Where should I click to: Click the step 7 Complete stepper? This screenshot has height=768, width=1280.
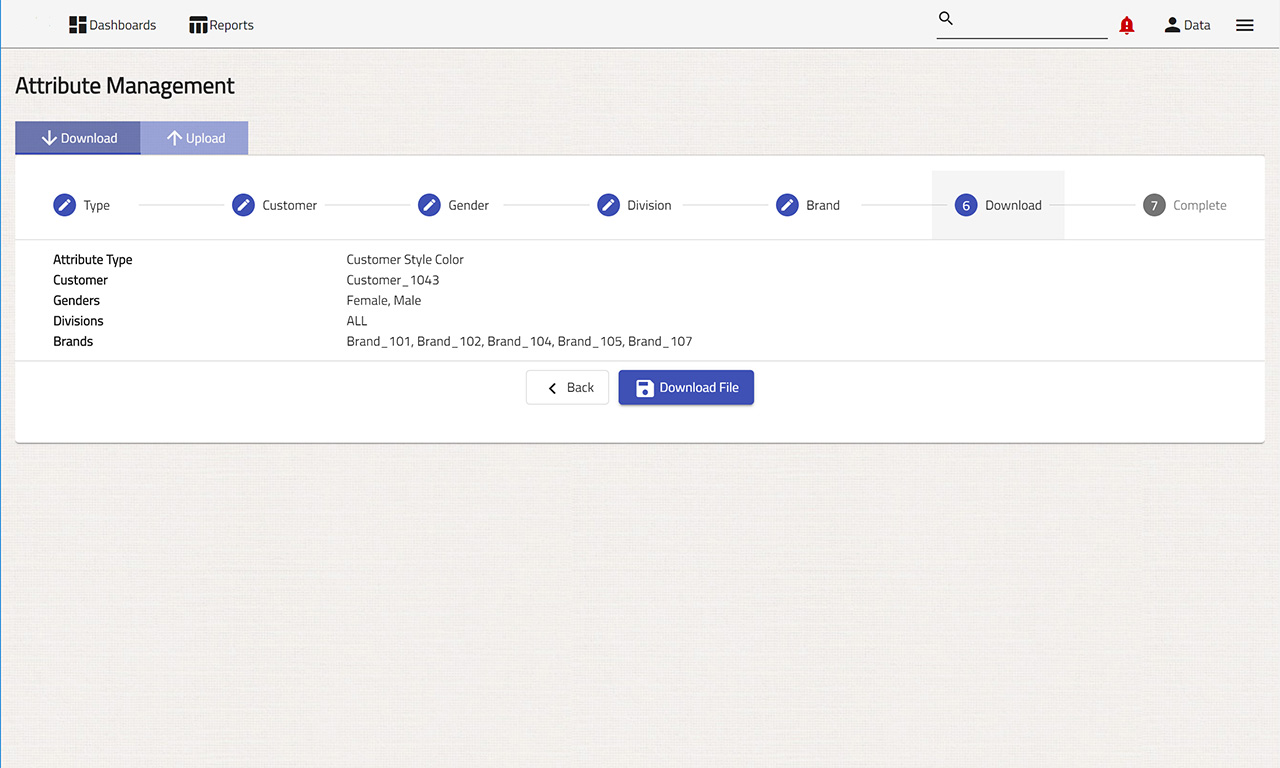(x=1185, y=205)
